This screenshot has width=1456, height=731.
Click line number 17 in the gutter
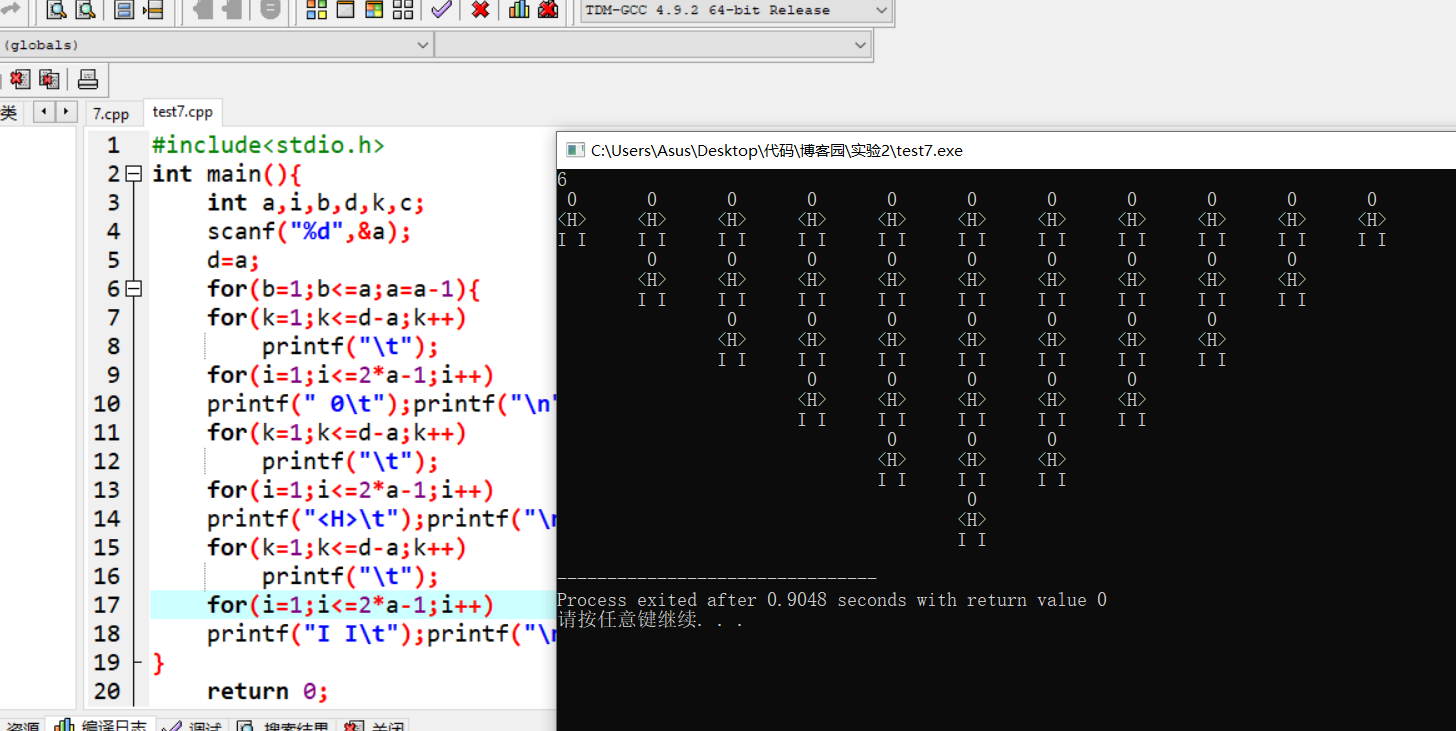point(108,605)
